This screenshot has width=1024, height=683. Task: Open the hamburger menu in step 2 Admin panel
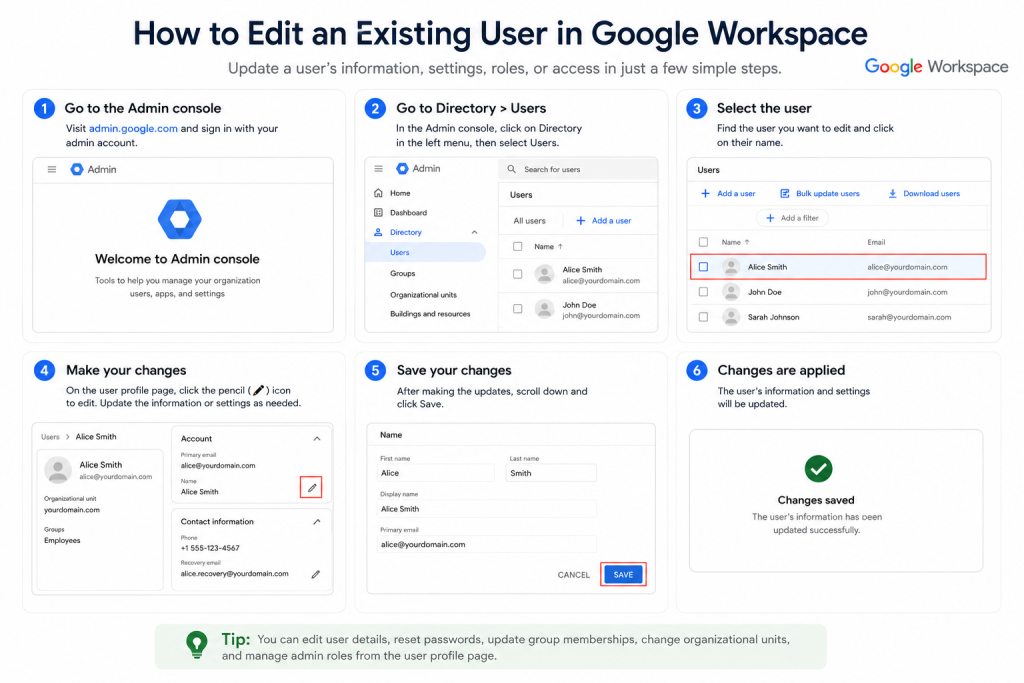point(378,168)
